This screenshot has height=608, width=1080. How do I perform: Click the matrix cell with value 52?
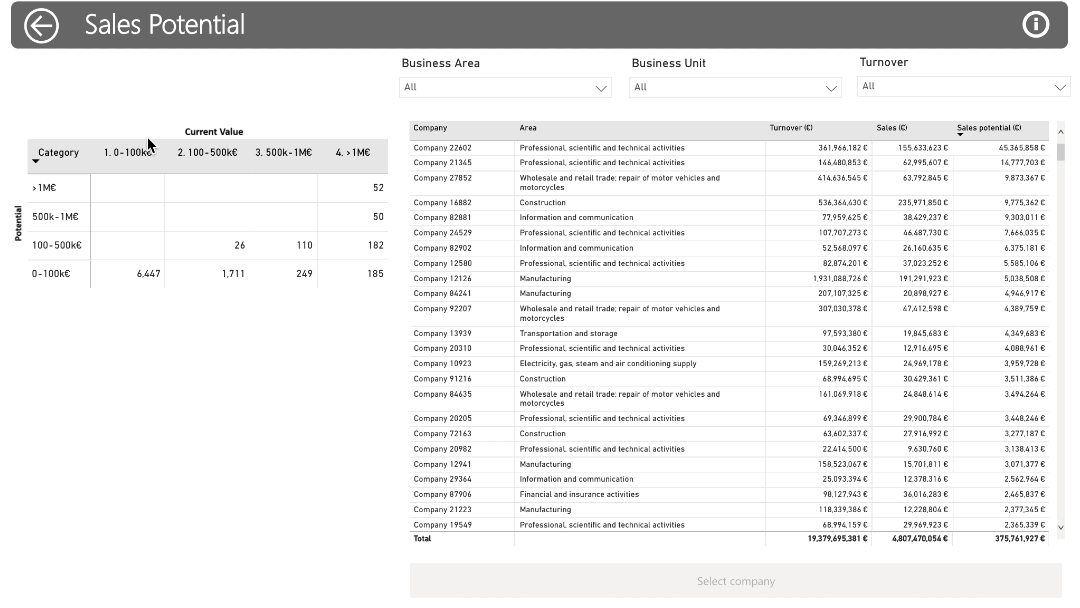click(353, 188)
